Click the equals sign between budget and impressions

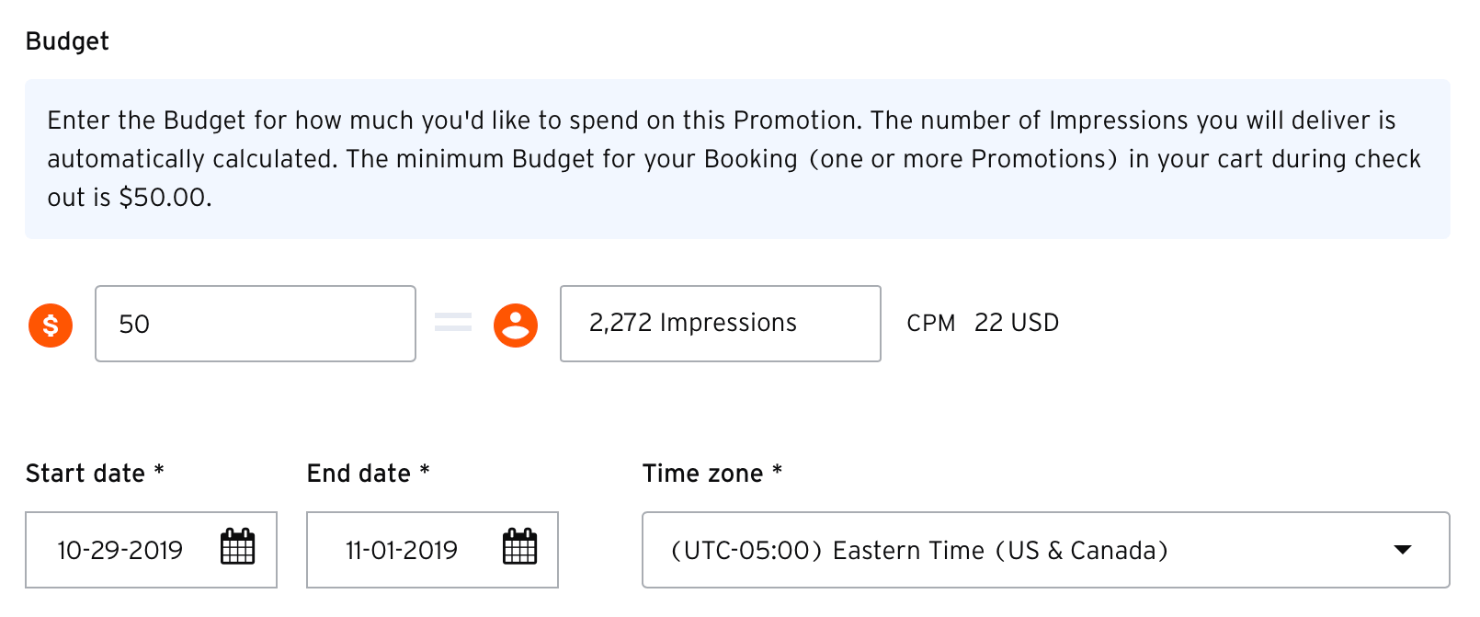point(453,324)
